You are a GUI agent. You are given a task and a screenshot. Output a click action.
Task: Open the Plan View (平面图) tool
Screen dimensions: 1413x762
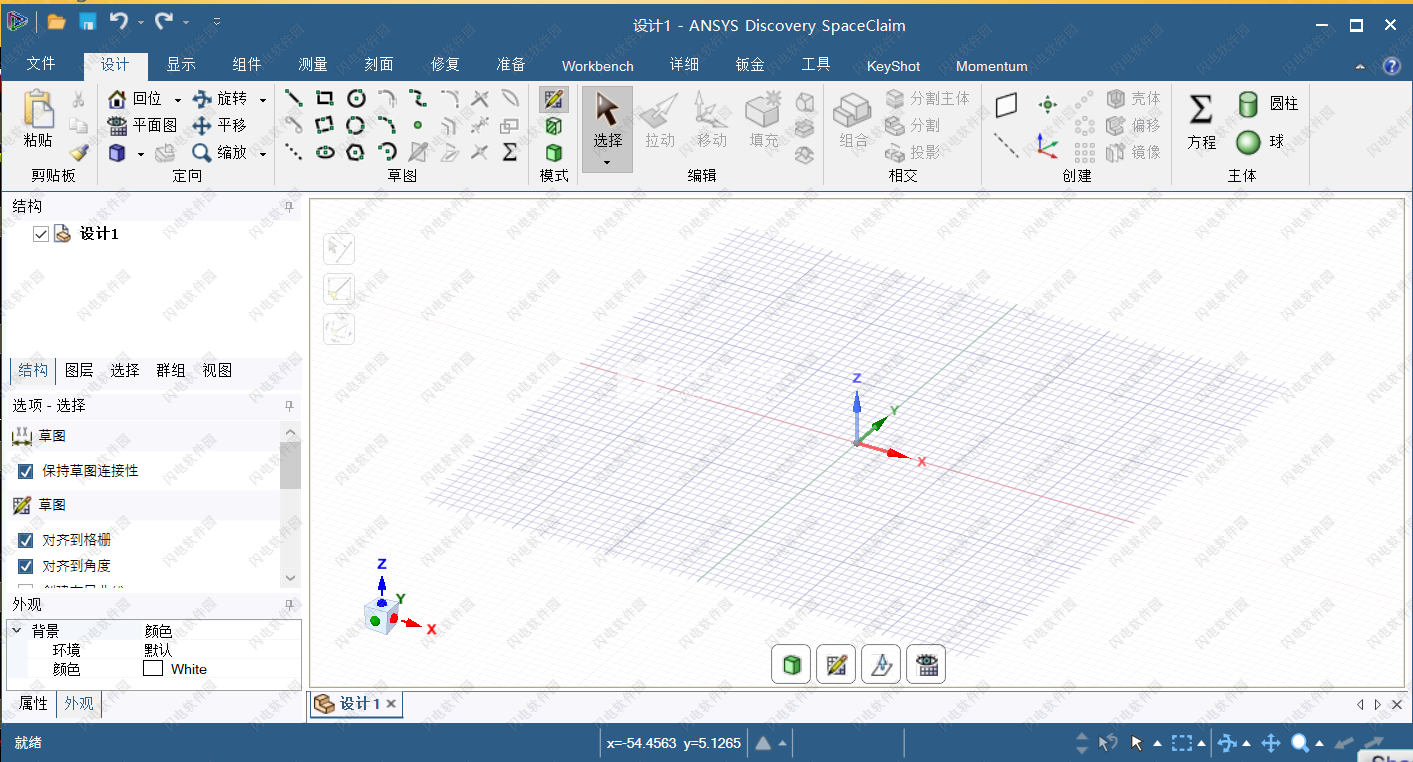pyautogui.click(x=142, y=125)
